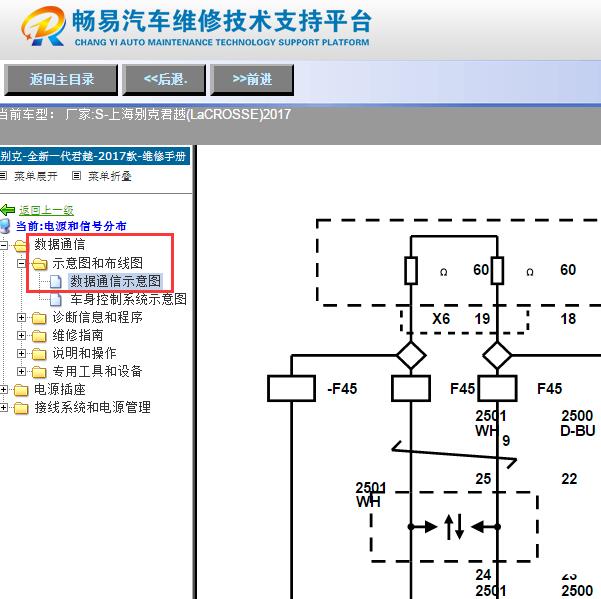Click the 诊断信息和程序 folder icon

[x=39, y=318]
